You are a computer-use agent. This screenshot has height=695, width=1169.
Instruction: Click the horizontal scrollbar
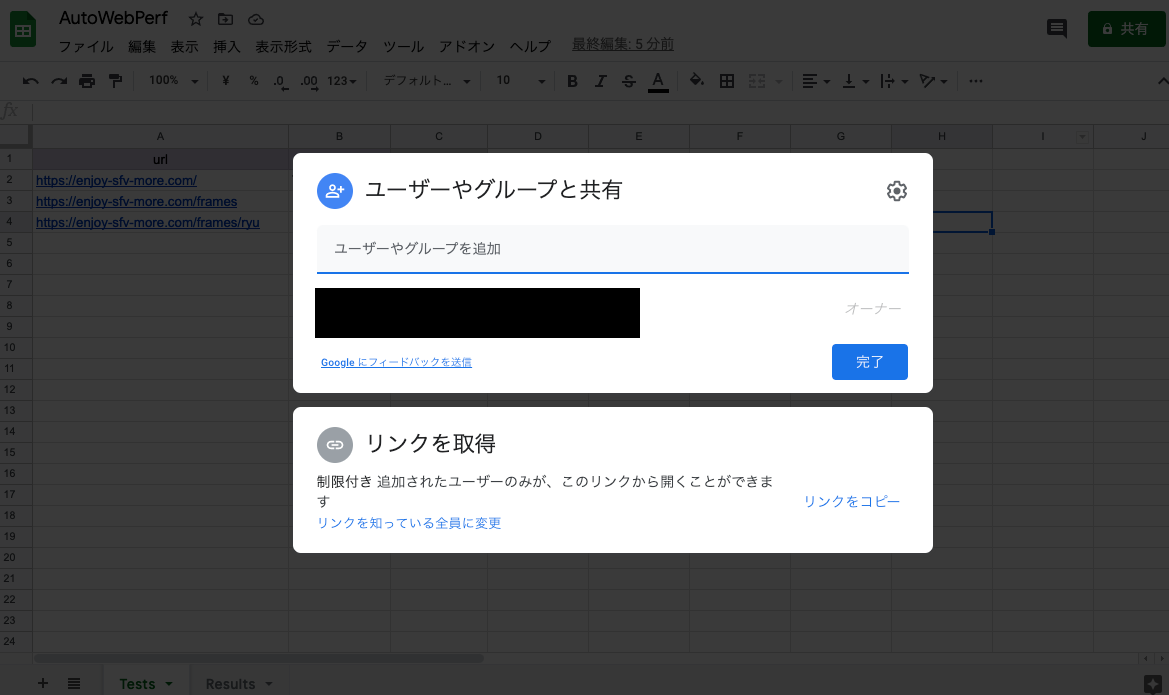tap(259, 658)
